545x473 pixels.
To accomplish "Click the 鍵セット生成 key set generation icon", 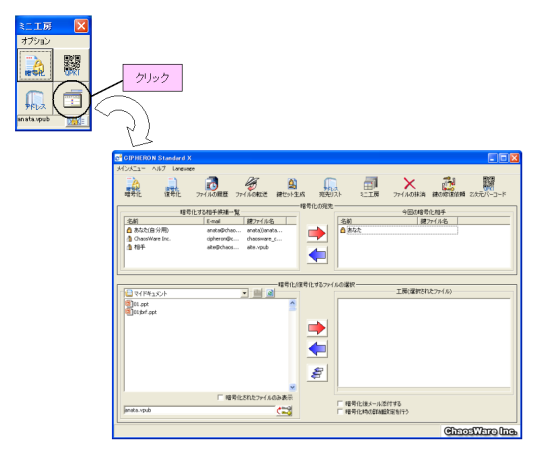I will tap(291, 187).
